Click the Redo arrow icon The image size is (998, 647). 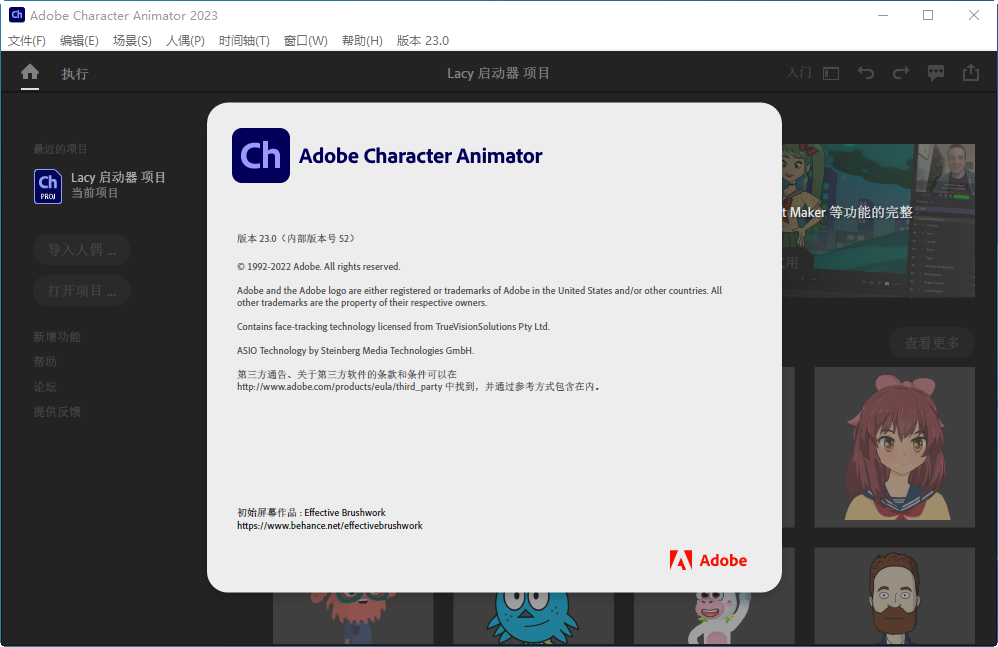click(901, 72)
